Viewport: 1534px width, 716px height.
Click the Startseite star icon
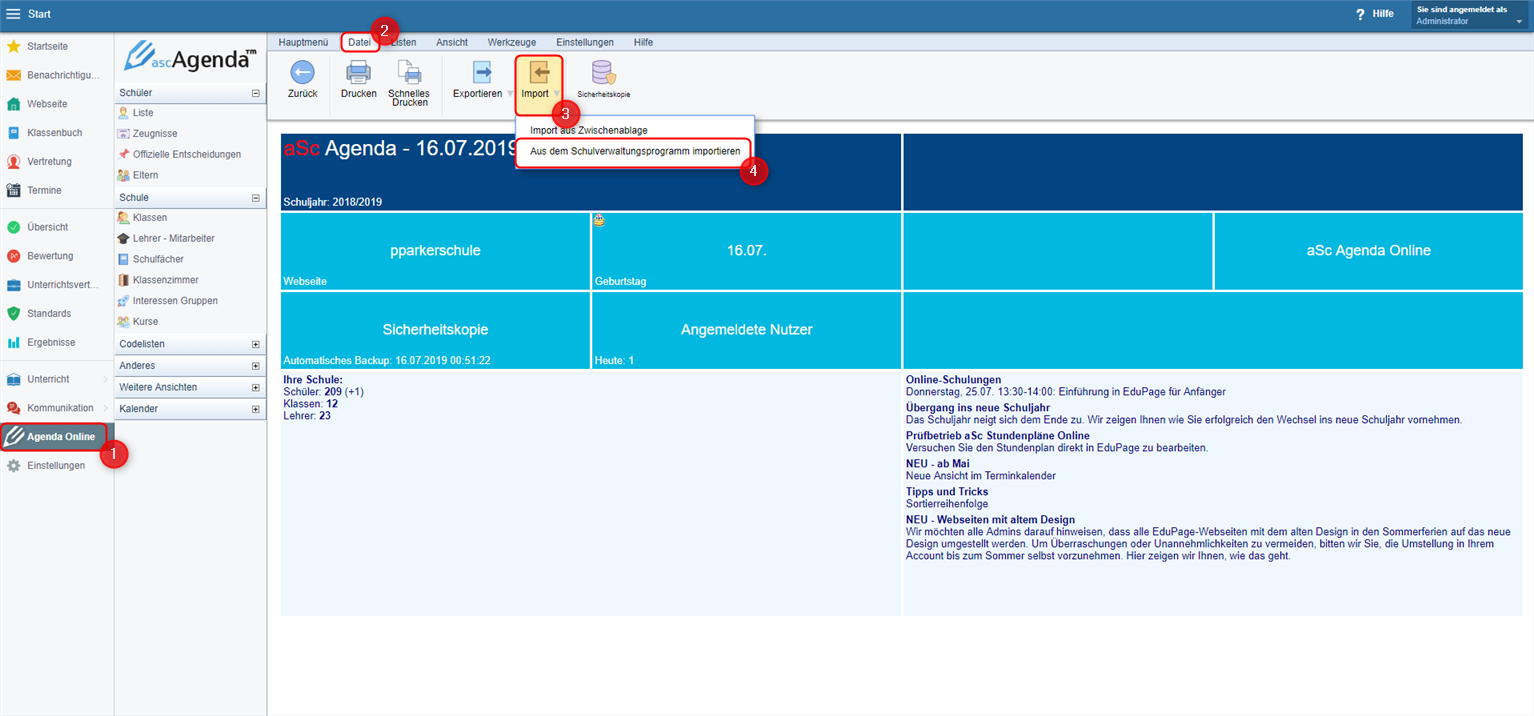point(14,46)
